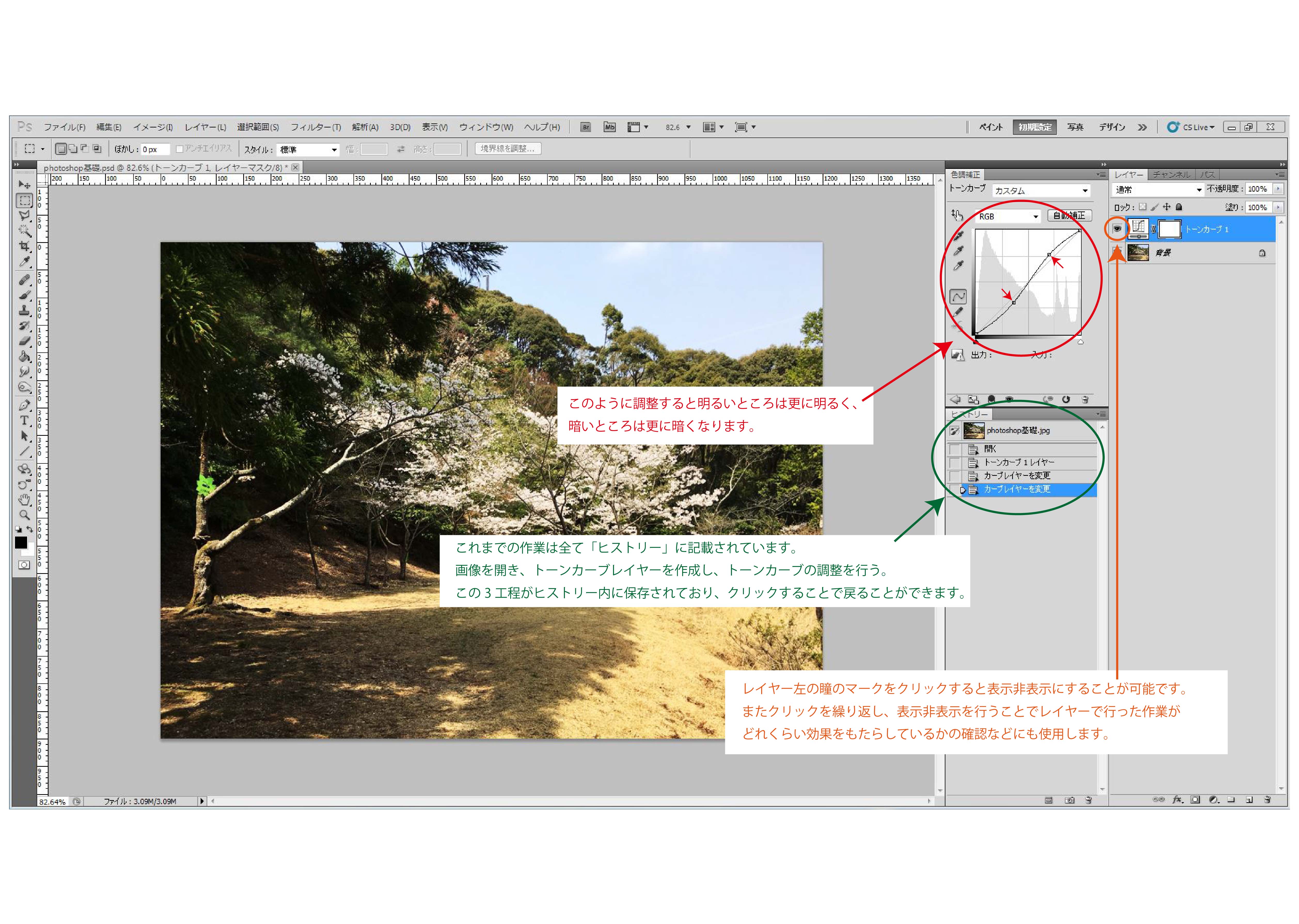
Task: Select the Crop tool in toolbox
Action: [24, 246]
